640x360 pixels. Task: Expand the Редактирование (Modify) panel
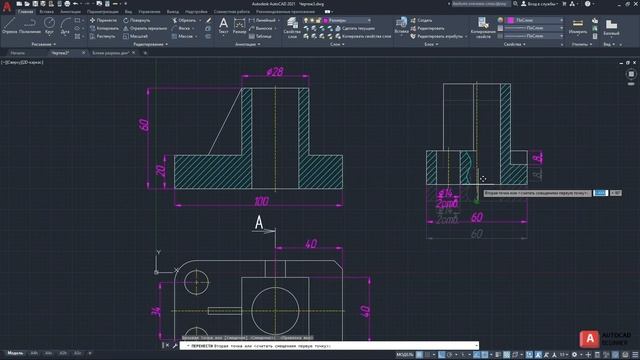[x=151, y=44]
